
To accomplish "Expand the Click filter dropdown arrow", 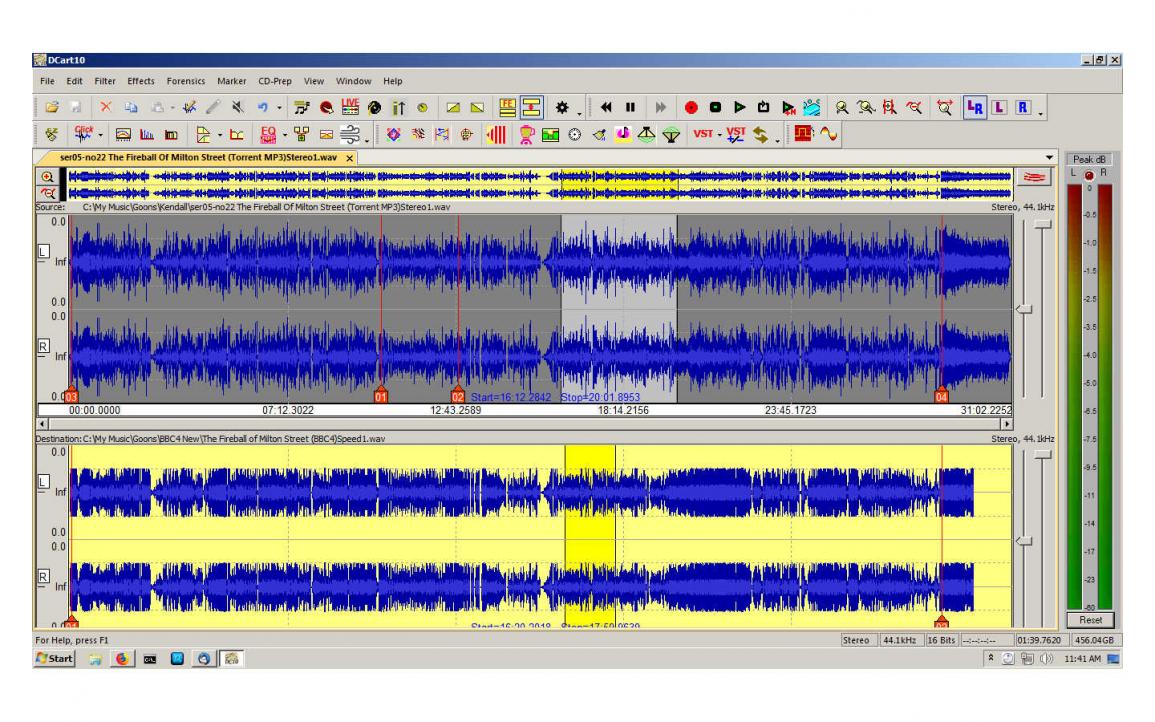I will point(100,135).
